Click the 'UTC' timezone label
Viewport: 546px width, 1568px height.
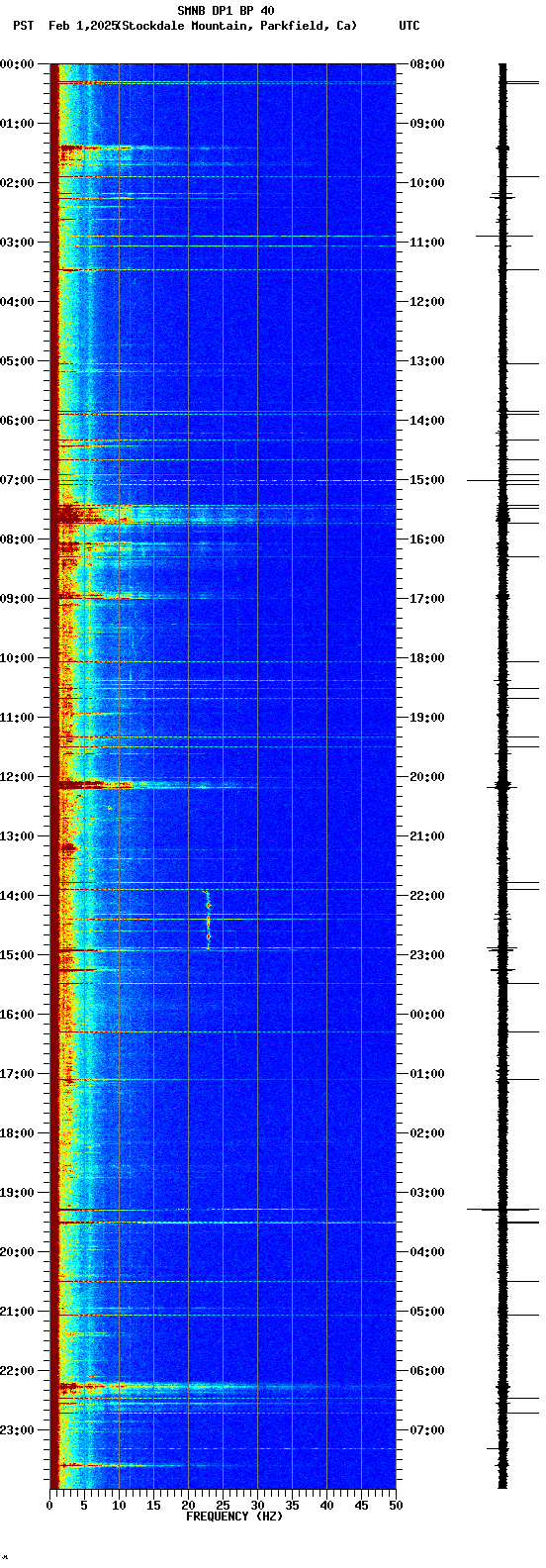(x=409, y=26)
